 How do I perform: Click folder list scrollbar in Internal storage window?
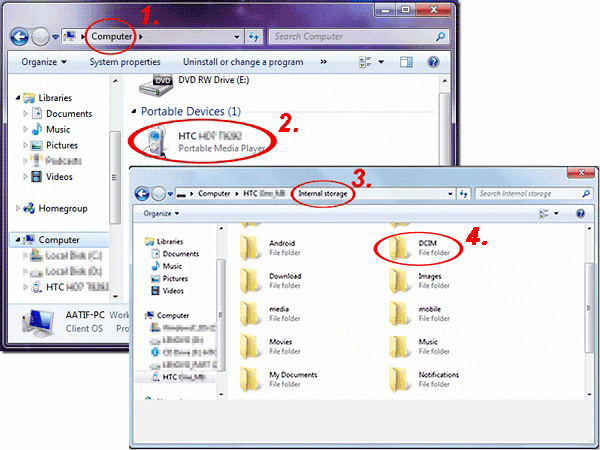[x=590, y=306]
